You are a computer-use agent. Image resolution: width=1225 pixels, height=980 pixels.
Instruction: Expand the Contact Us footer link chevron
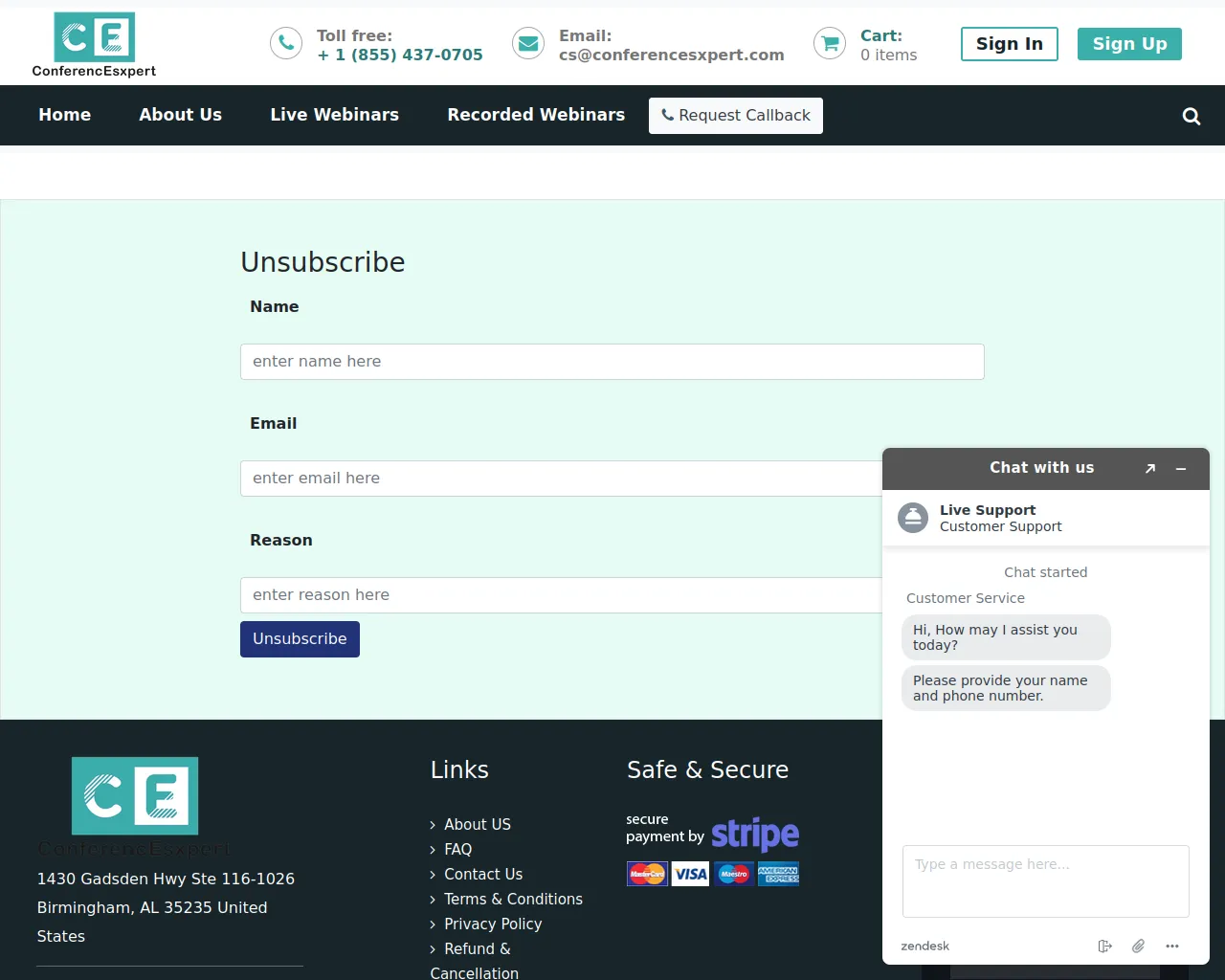tap(432, 874)
